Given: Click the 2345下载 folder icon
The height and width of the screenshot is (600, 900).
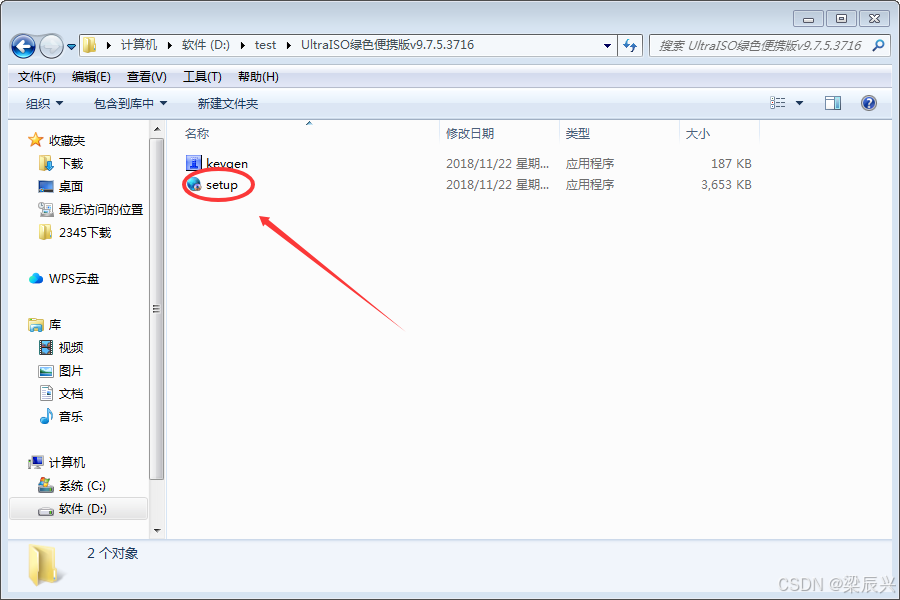Looking at the screenshot, I should [45, 232].
